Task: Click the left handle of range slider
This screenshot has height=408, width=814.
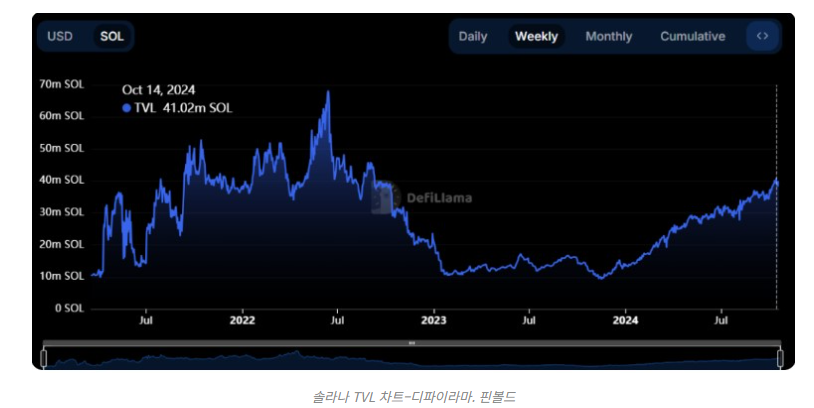Action: [x=44, y=357]
